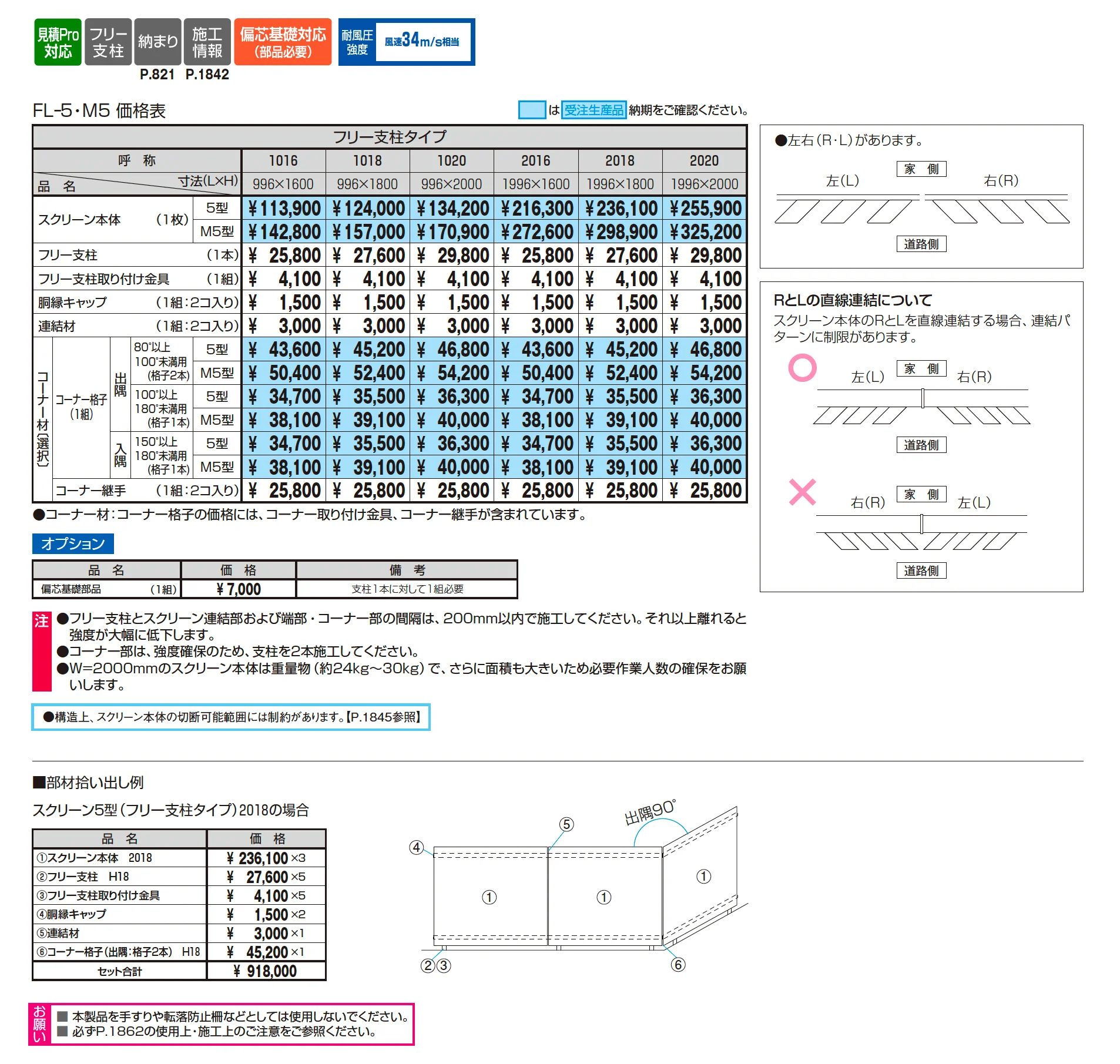Click the ¥134,200 price cell

pyautogui.click(x=451, y=208)
